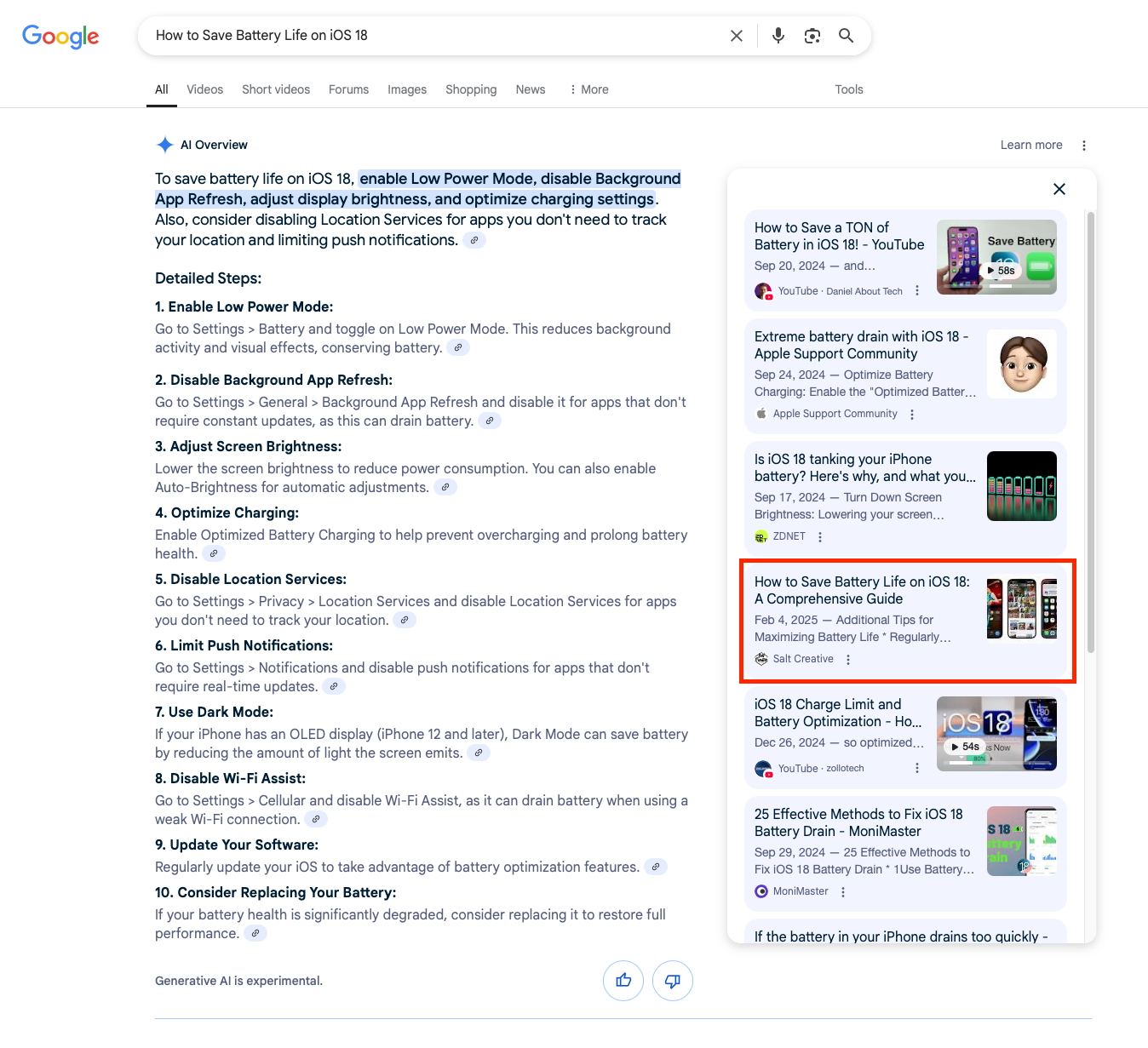This screenshot has width=1148, height=1048.
Task: Open source link for Location Services step
Action: click(x=405, y=621)
